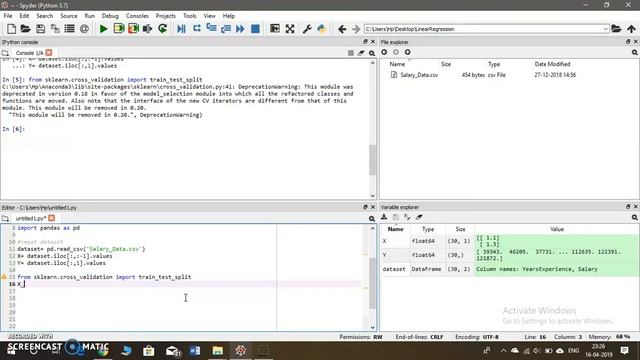Select the Console 1/A tab
The image size is (640, 360).
tap(29, 53)
